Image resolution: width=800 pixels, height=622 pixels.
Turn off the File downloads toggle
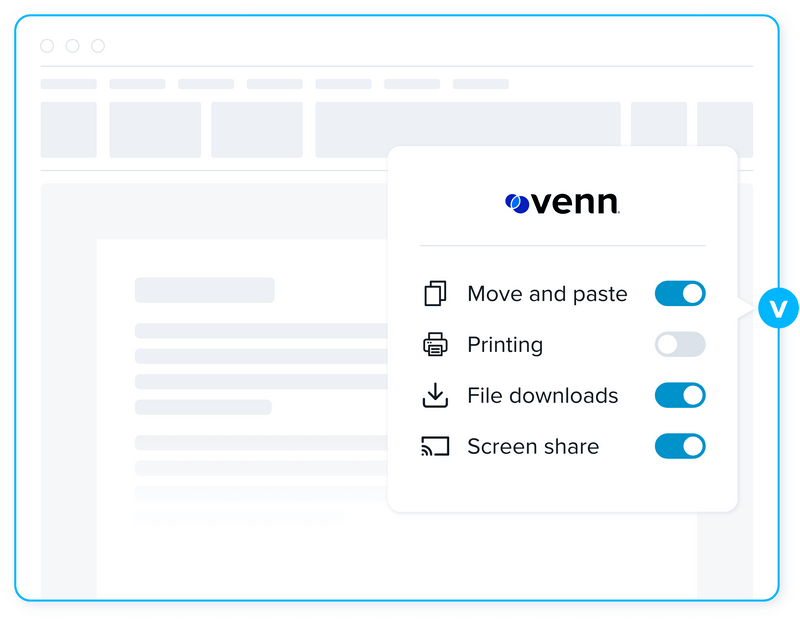680,396
